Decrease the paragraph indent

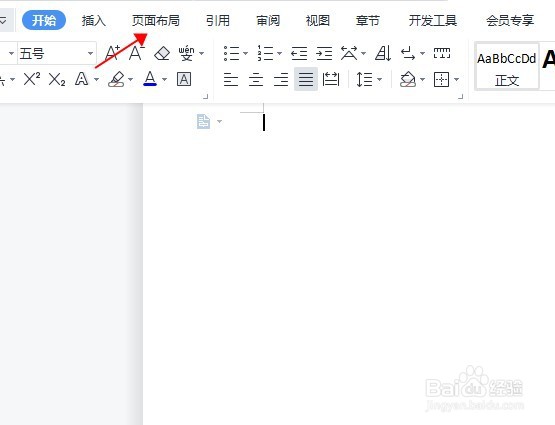pos(299,53)
